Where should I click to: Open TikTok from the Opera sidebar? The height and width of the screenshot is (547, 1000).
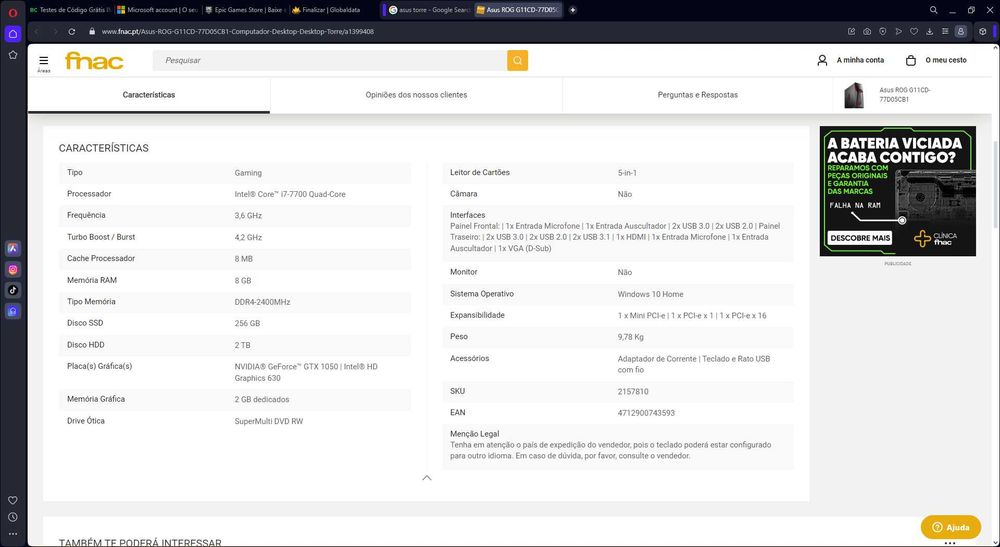(x=13, y=290)
